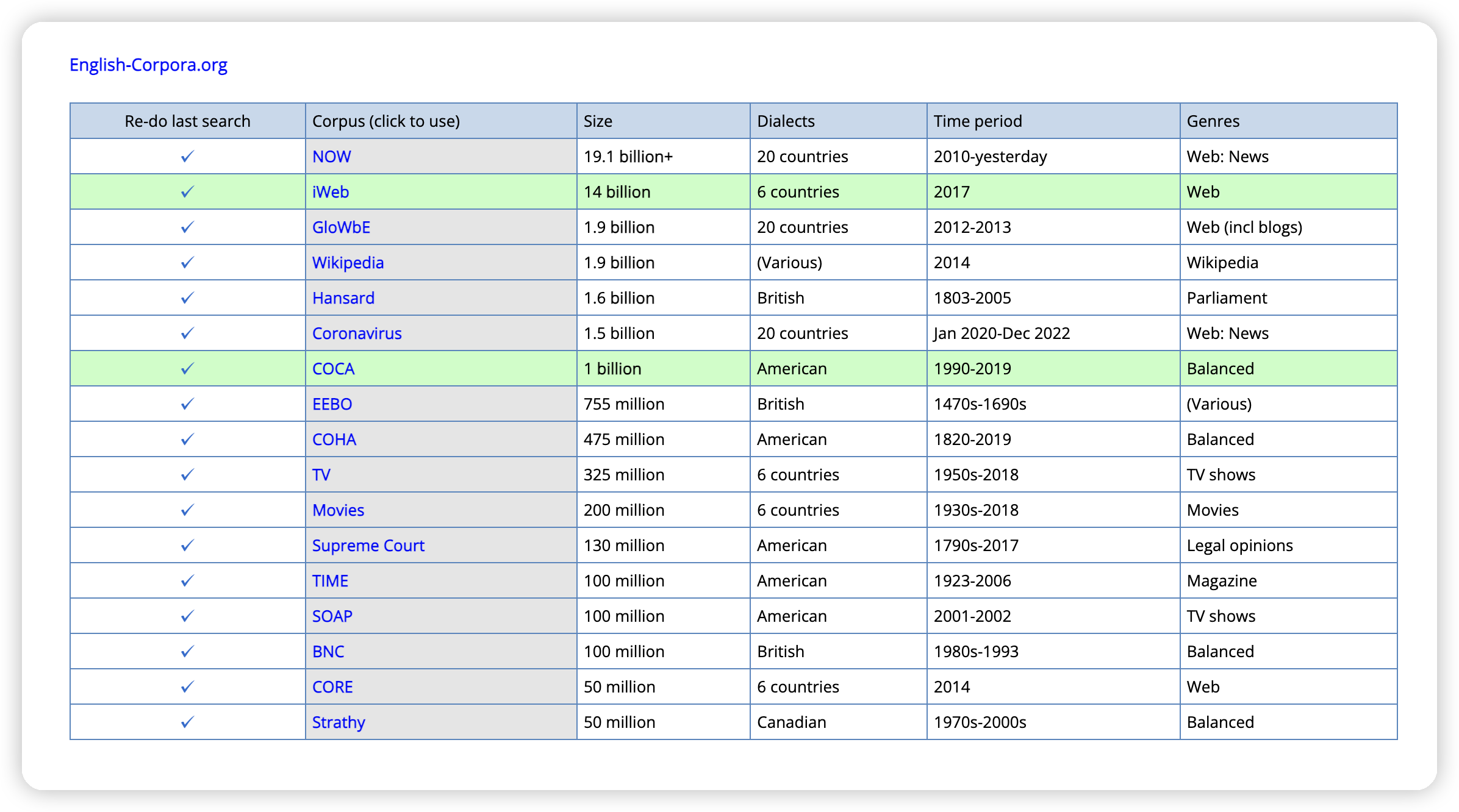
Task: Open the Supreme Court corpus
Action: click(368, 546)
